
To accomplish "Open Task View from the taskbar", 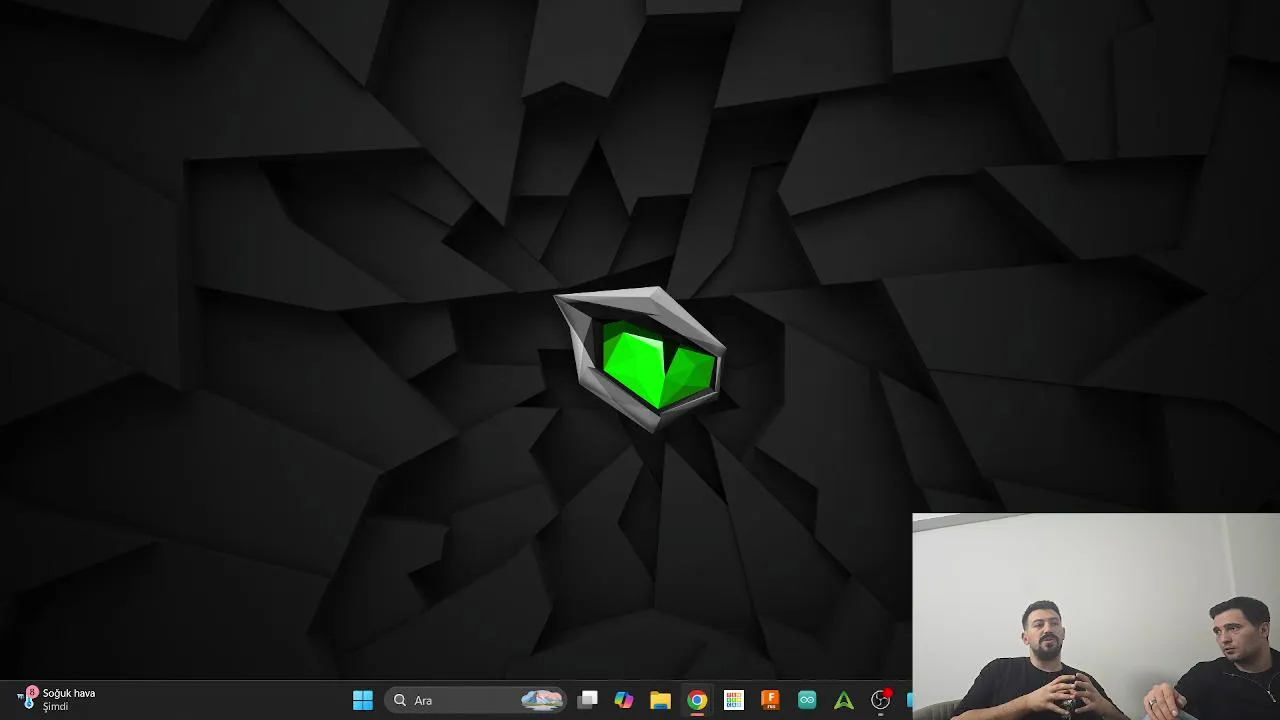I will pos(588,700).
